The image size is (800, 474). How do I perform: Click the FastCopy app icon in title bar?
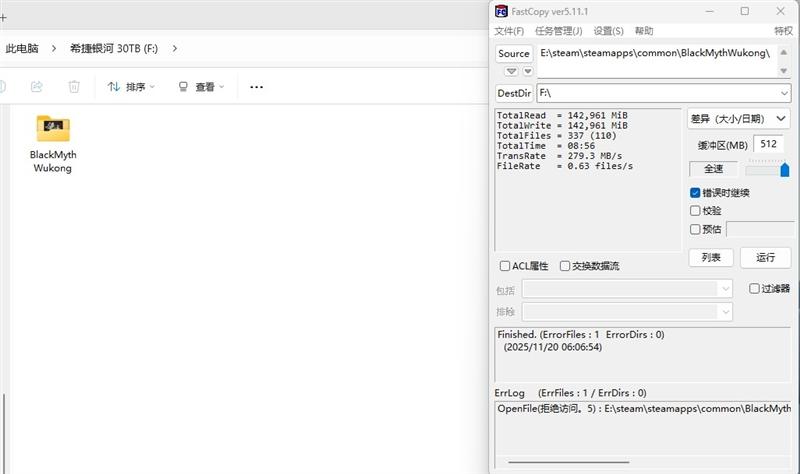[501, 11]
